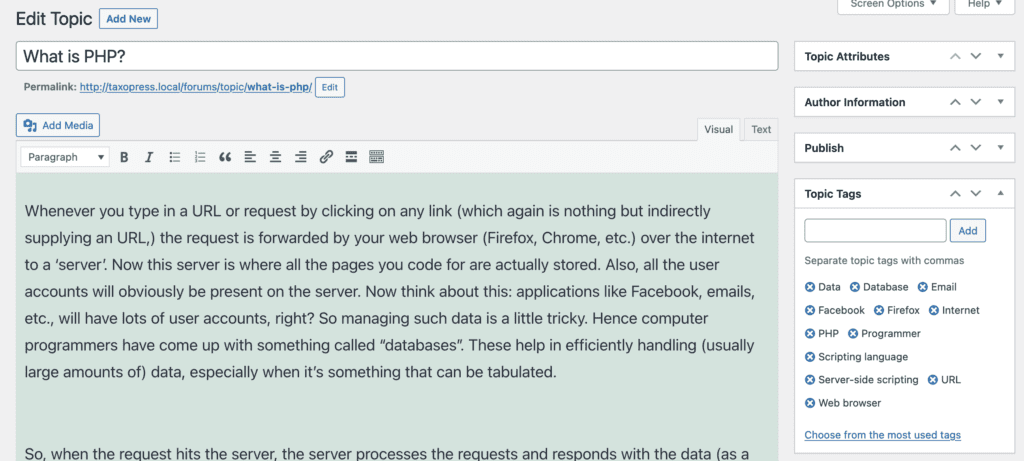Open the what-is-php permalink
The height and width of the screenshot is (461, 1024).
[196, 87]
